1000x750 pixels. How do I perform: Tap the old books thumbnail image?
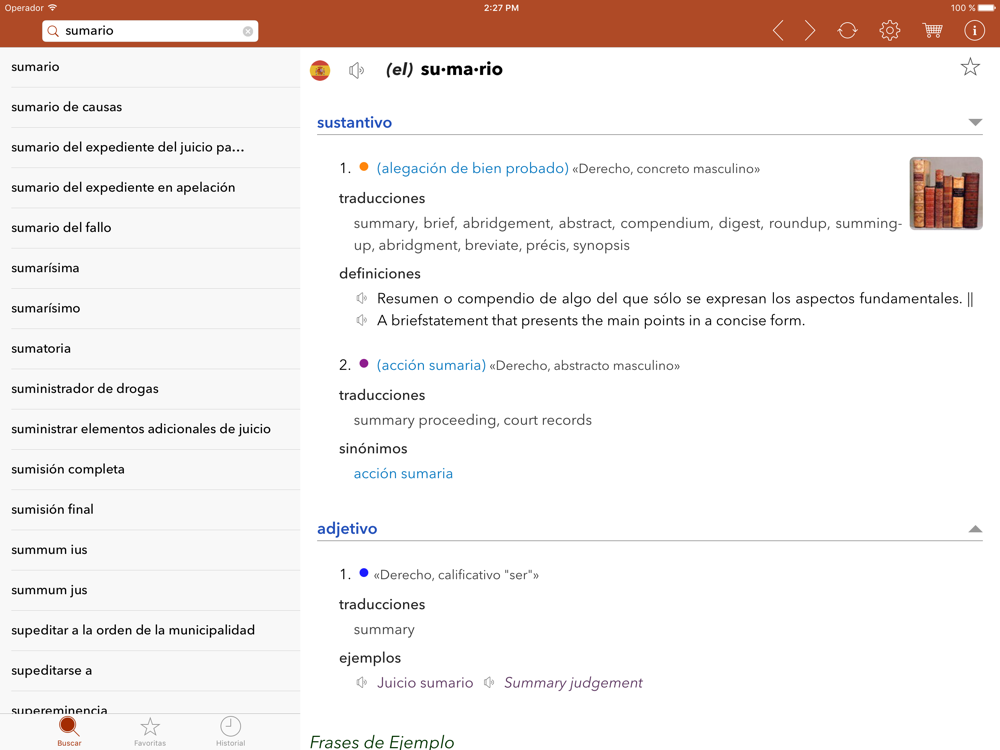click(945, 193)
